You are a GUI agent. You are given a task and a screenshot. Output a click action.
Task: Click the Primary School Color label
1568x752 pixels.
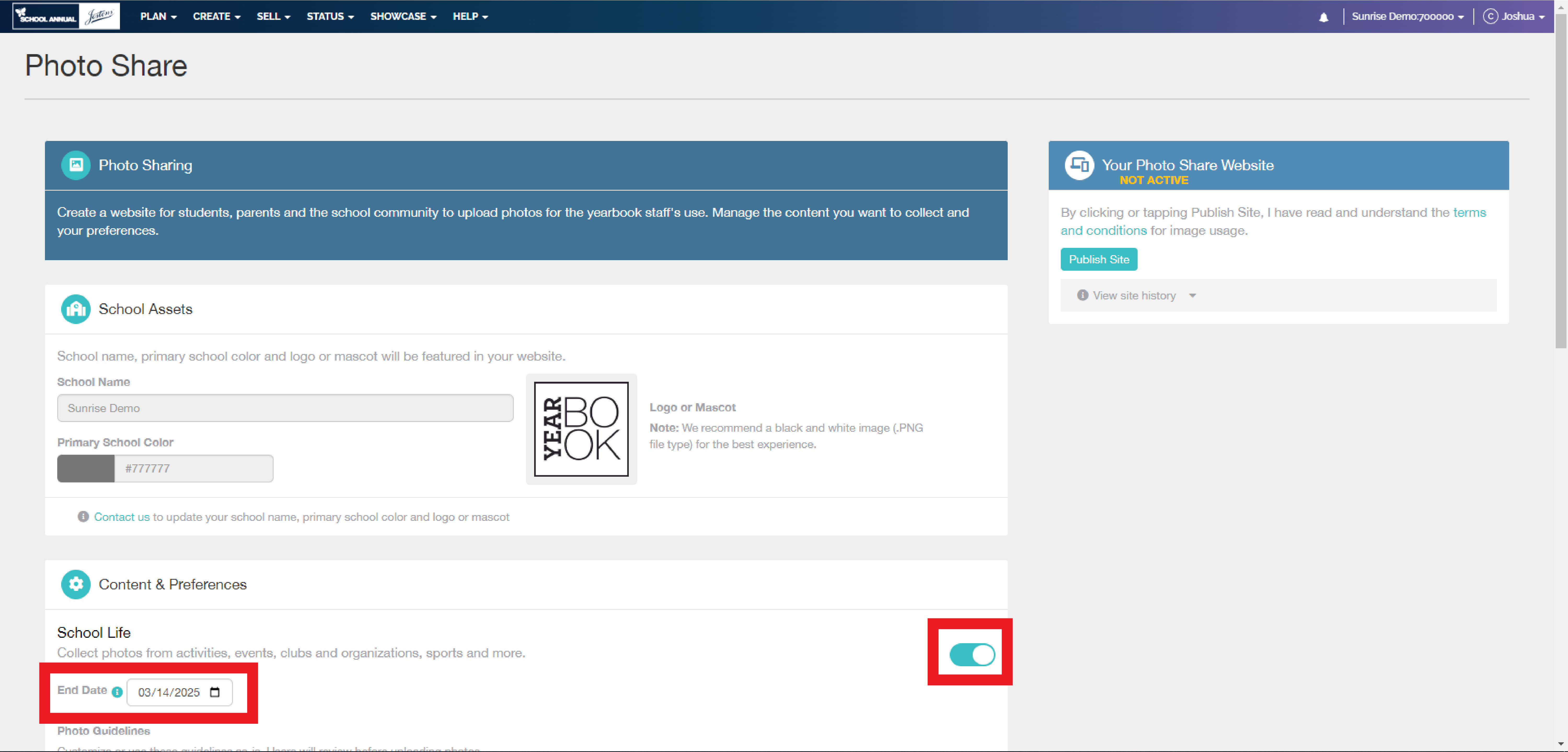[x=115, y=443]
